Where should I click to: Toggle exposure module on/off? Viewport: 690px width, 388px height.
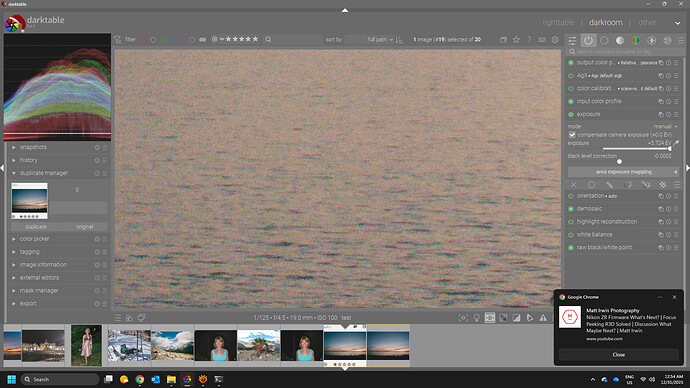[x=571, y=114]
